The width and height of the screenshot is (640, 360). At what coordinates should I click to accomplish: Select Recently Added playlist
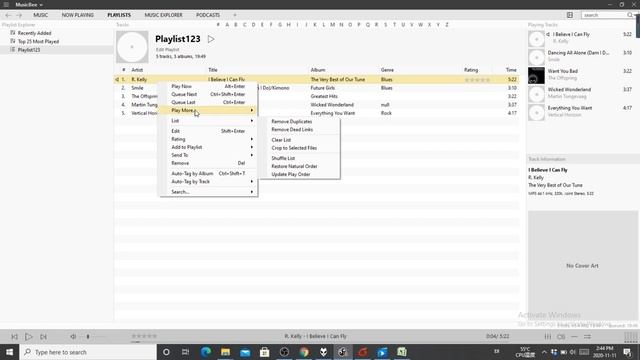[34, 33]
